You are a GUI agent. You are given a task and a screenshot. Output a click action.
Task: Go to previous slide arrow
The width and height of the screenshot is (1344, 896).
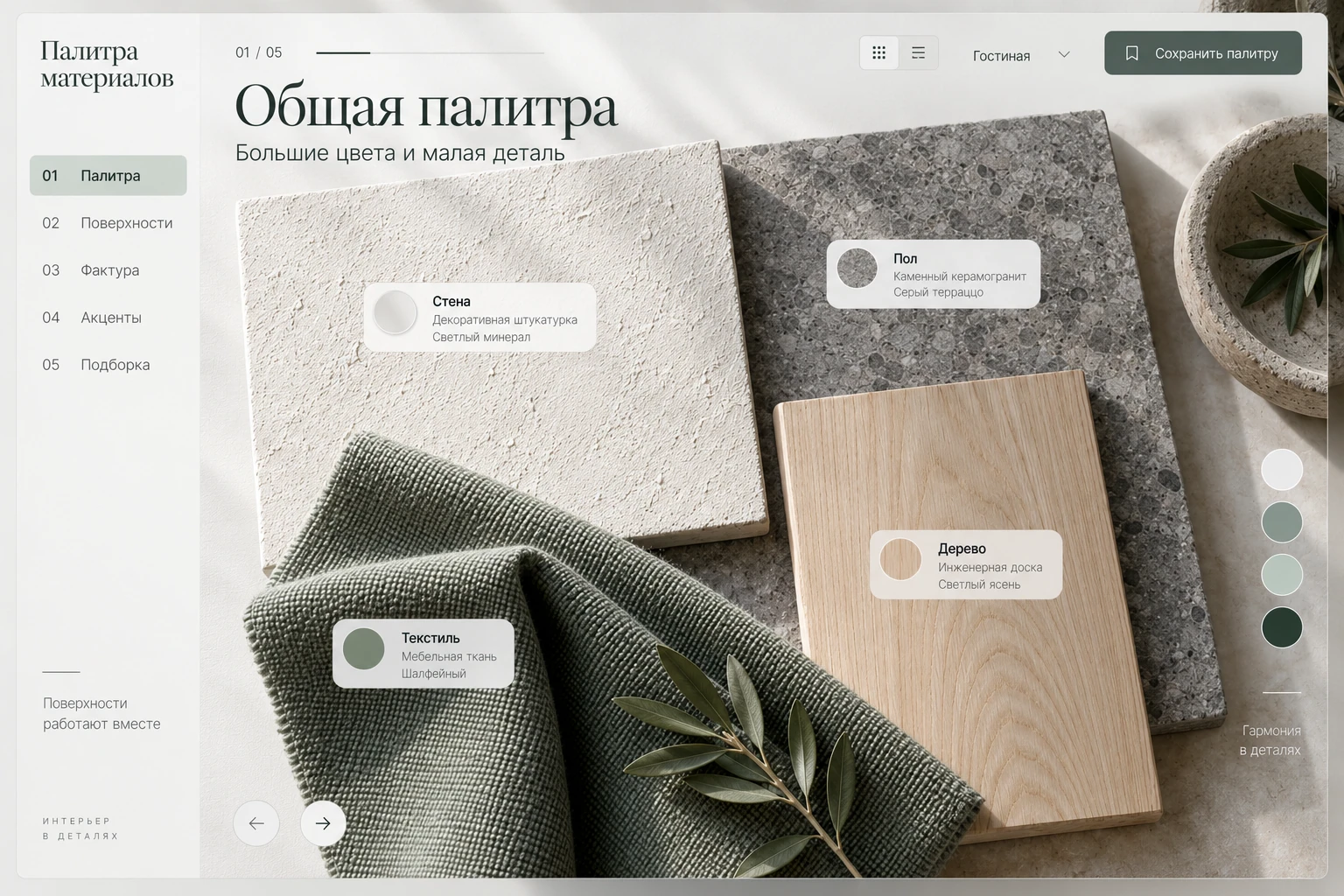pyautogui.click(x=256, y=823)
